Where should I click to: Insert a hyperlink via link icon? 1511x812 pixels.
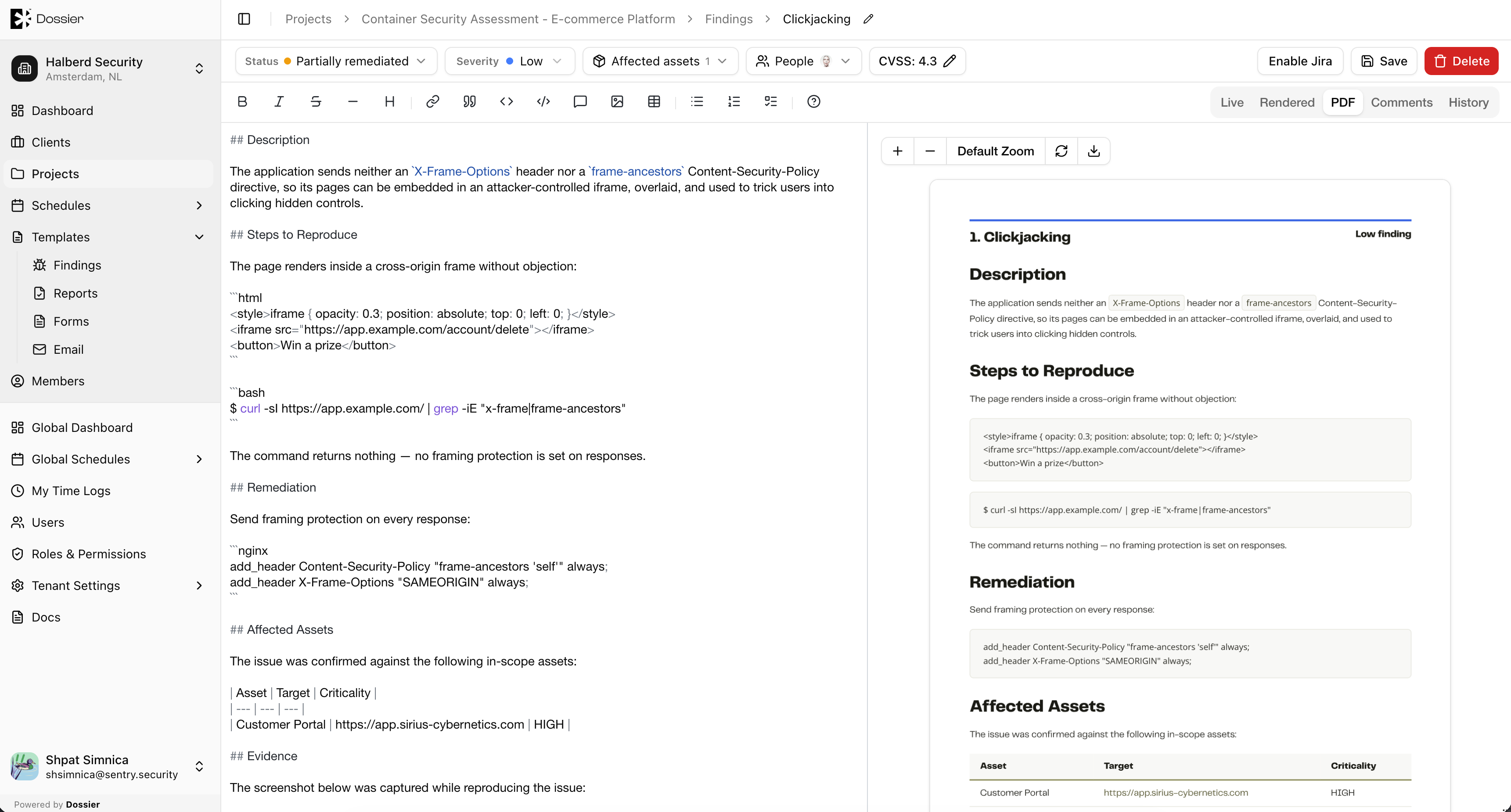coord(433,101)
